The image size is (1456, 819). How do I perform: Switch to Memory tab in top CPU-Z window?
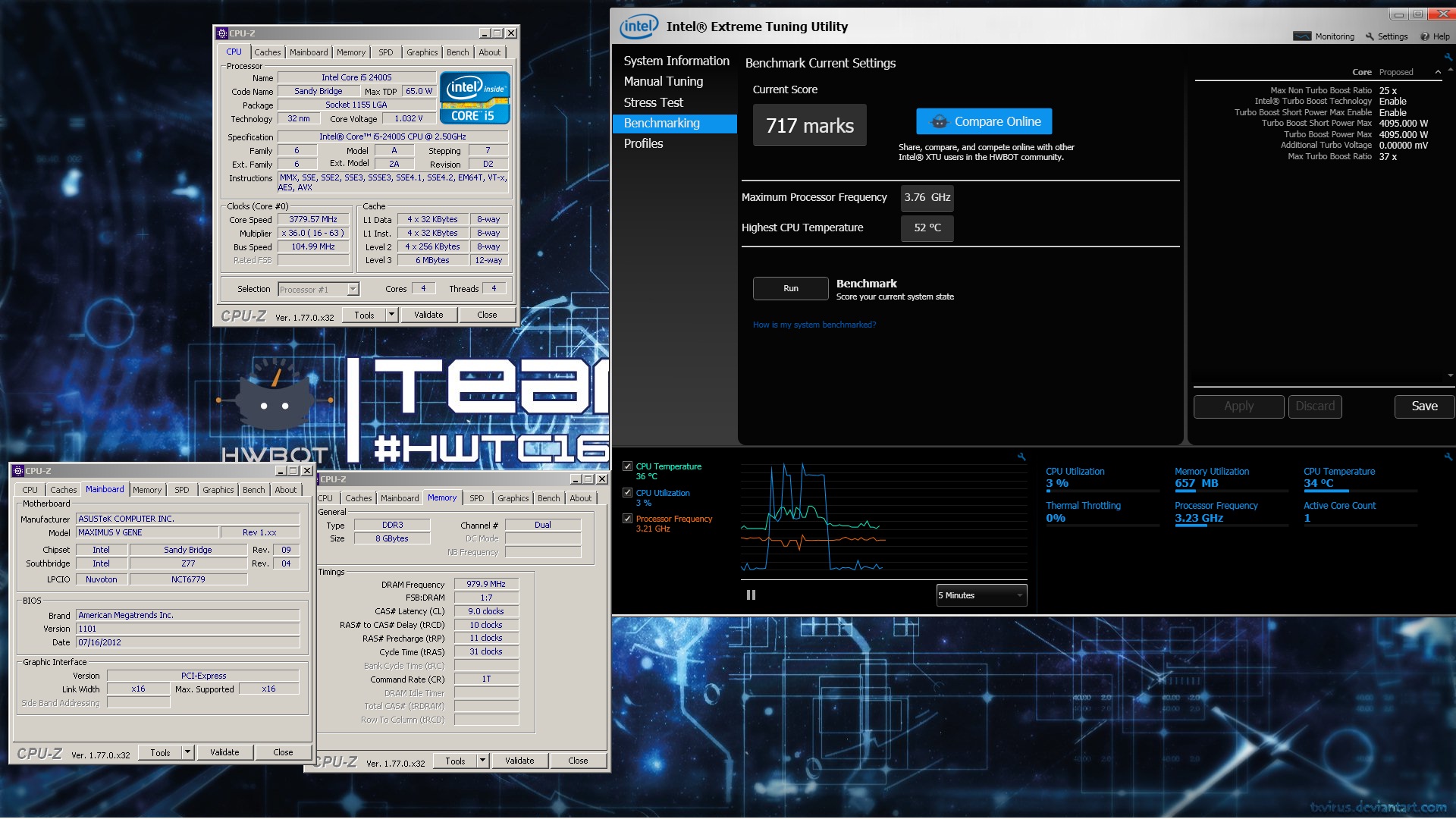pos(351,52)
